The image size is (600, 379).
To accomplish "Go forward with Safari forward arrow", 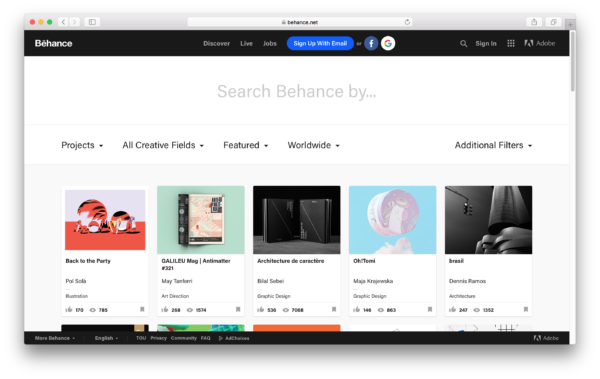I will (x=75, y=22).
